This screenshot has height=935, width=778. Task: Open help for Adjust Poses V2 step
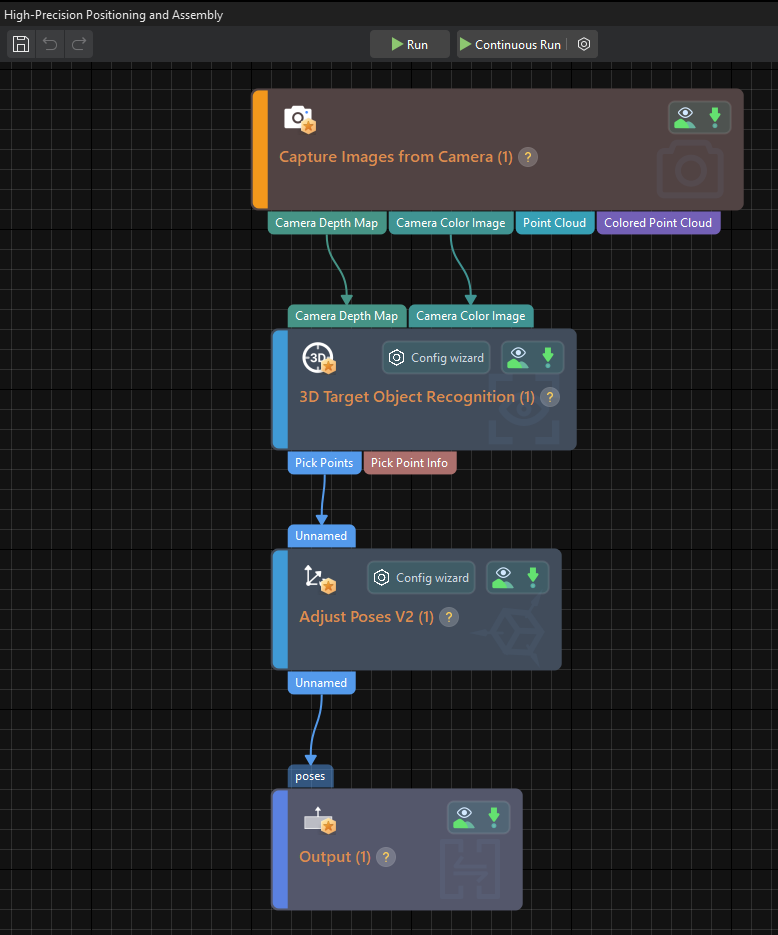[450, 617]
